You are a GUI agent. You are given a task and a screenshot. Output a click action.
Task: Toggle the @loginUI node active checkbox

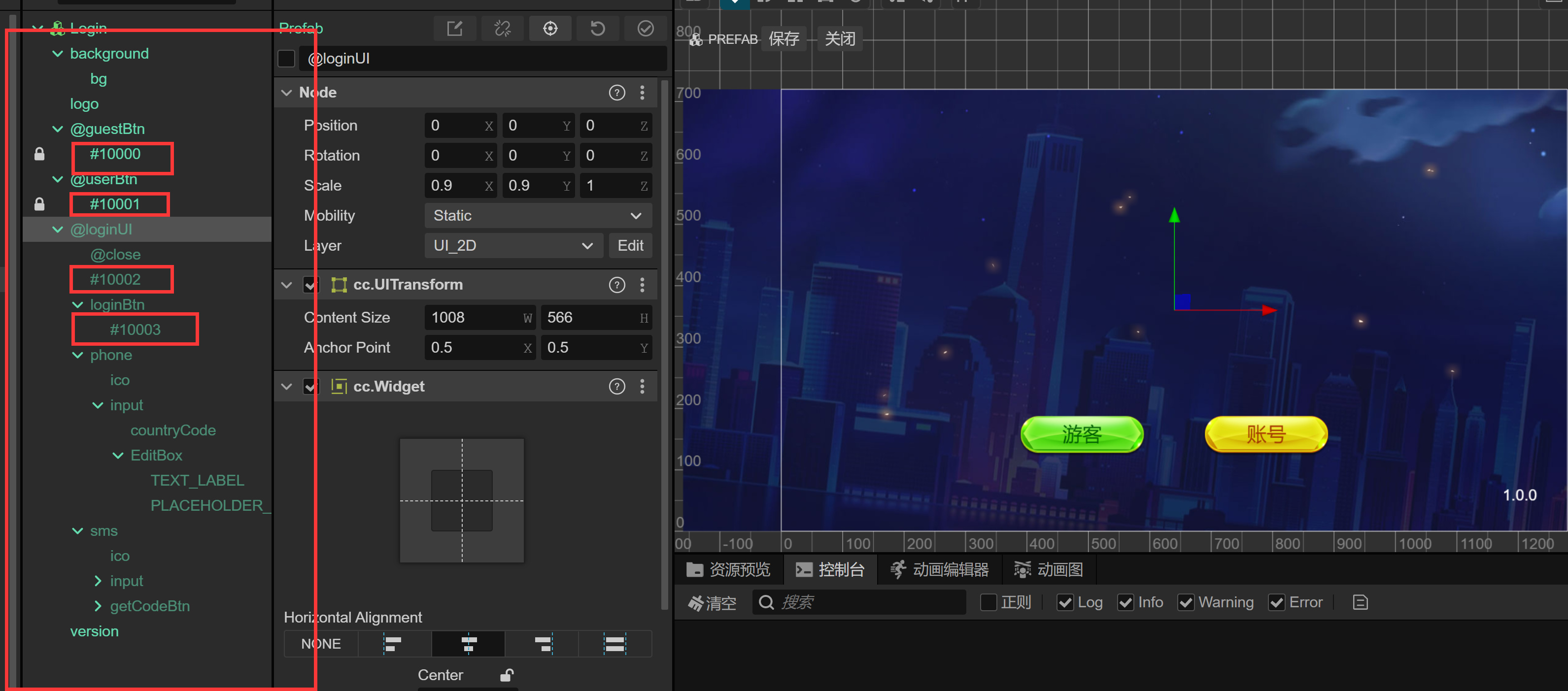(x=287, y=59)
